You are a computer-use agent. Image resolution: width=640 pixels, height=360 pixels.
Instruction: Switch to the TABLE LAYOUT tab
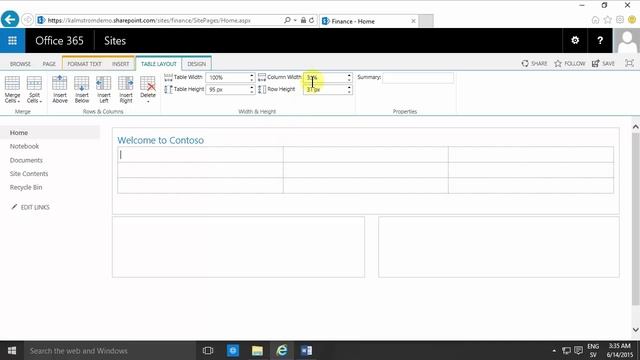coord(159,64)
